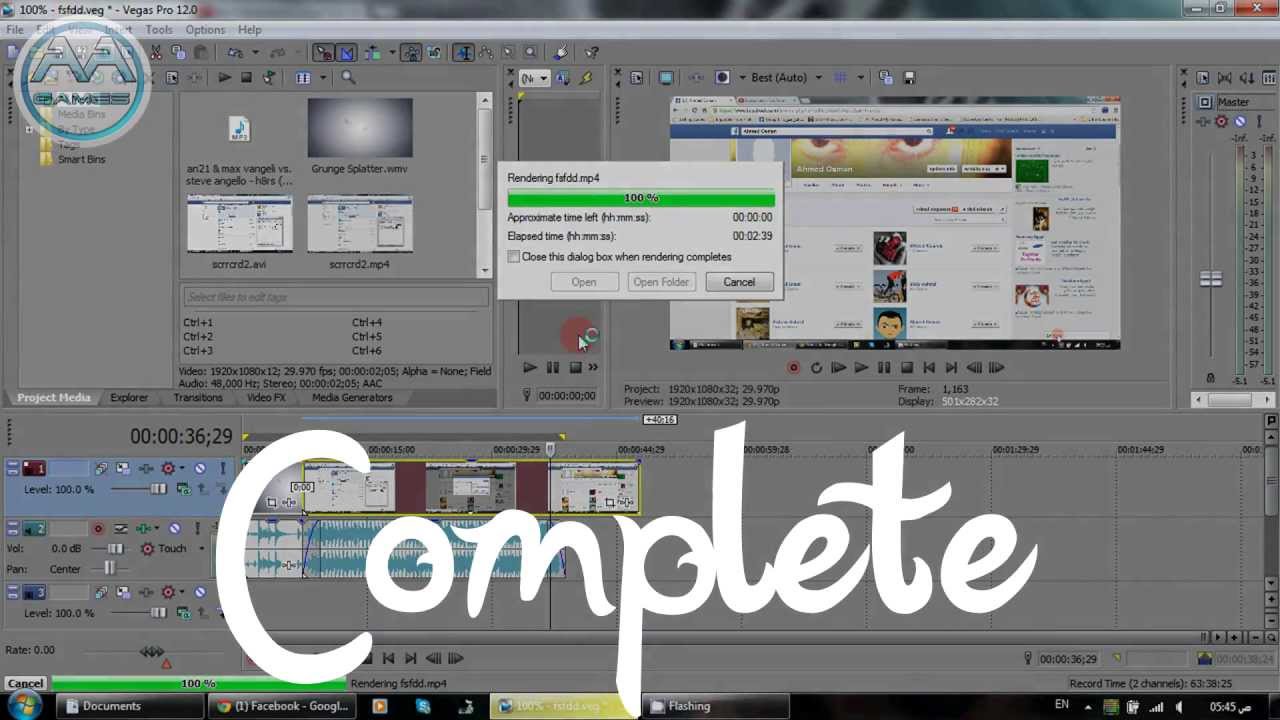Viewport: 1280px width, 720px height.
Task: Solo video track 1
Action: (222, 468)
